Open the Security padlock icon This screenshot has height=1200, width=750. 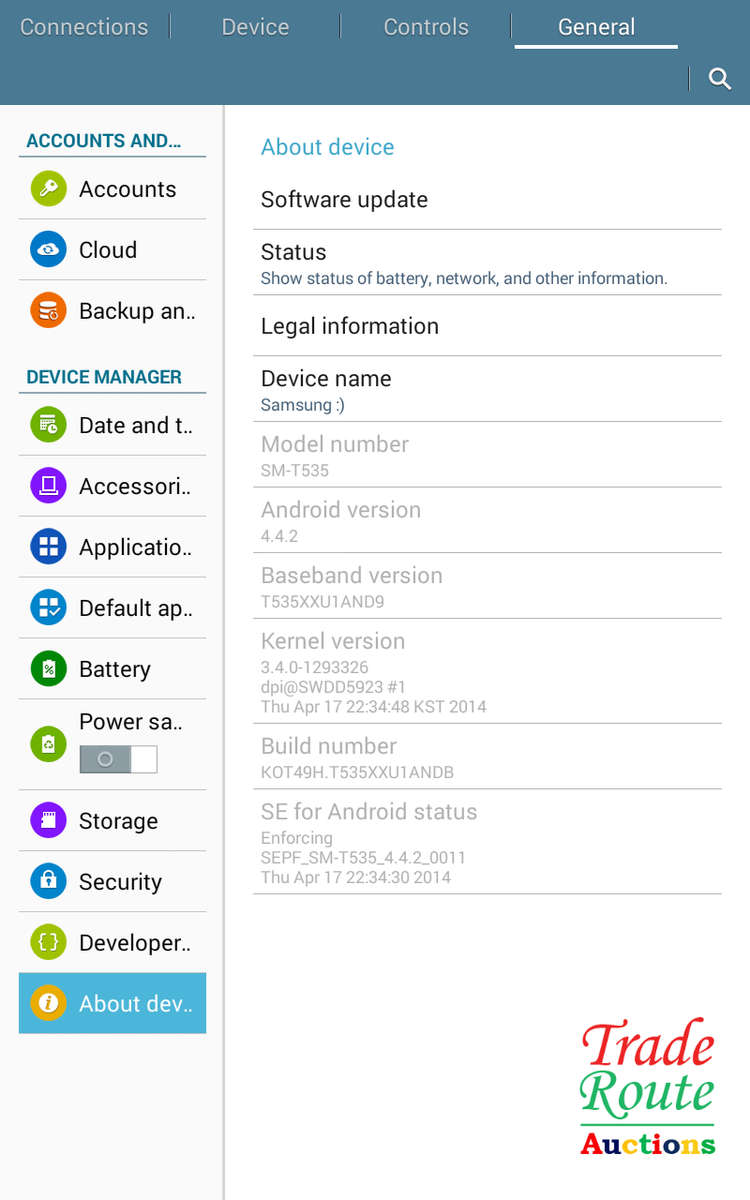click(x=46, y=882)
